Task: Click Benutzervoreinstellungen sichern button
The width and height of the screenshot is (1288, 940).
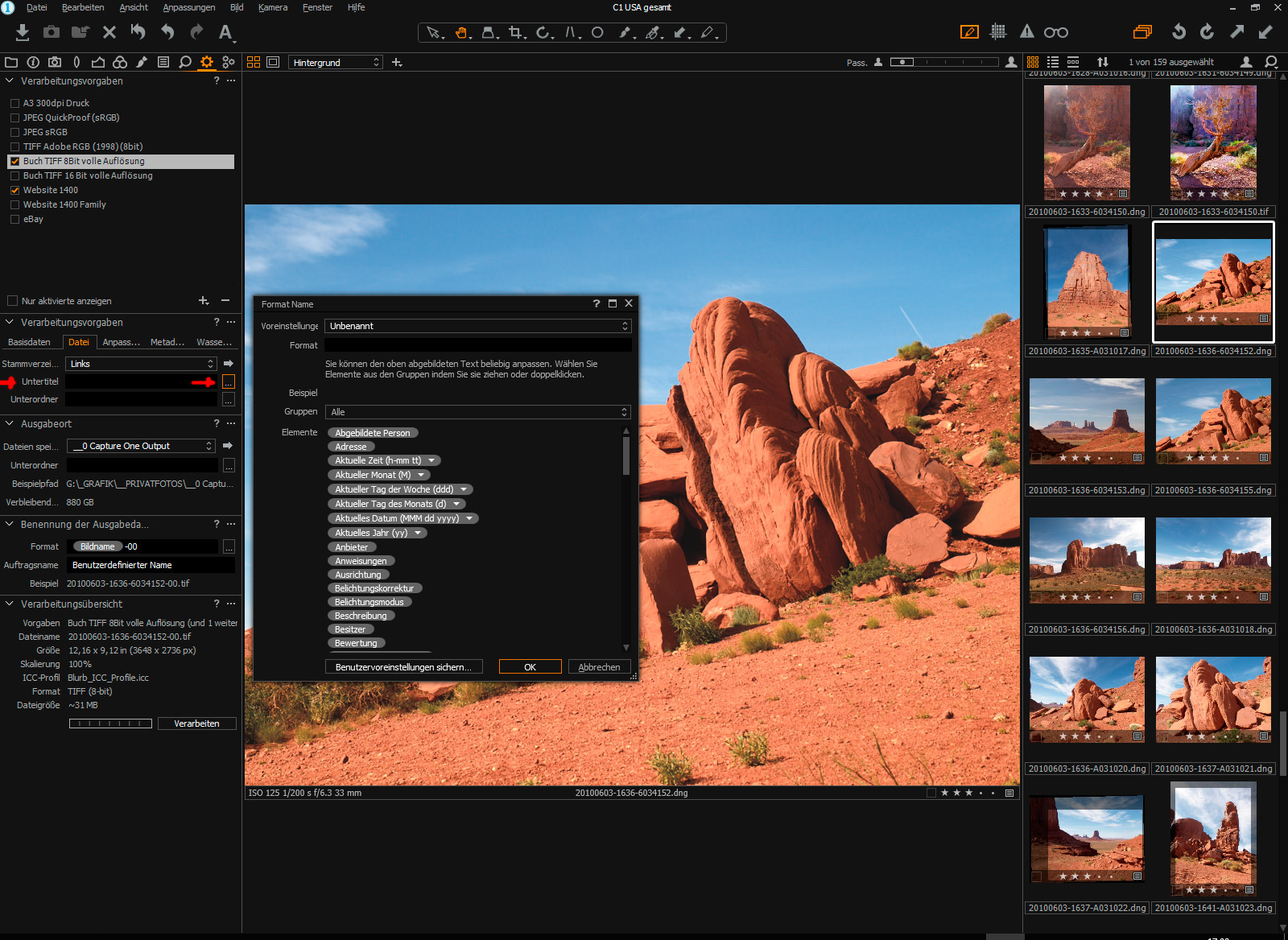Action: (403, 667)
